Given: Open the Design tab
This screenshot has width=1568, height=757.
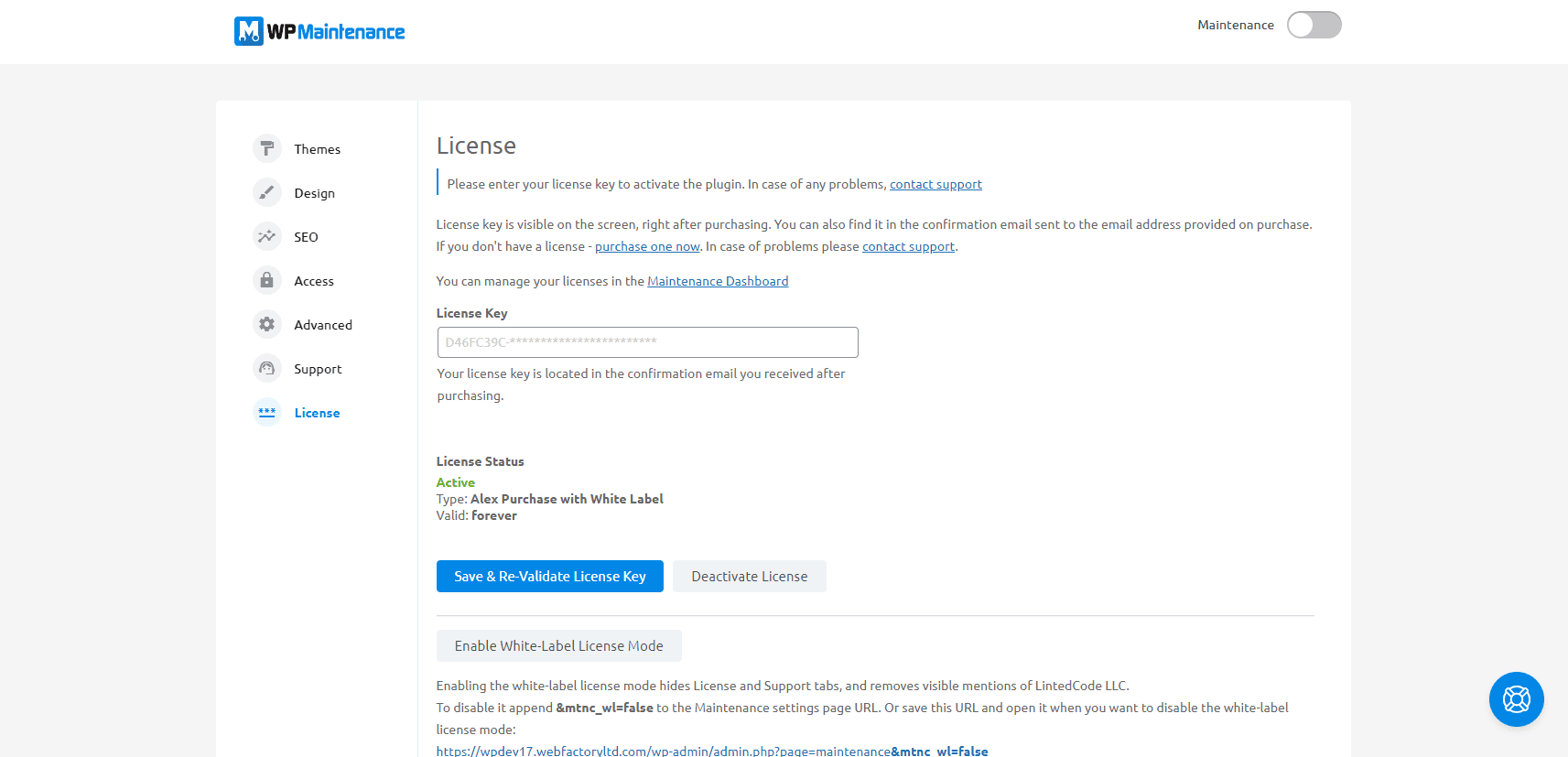Looking at the screenshot, I should pos(314,193).
